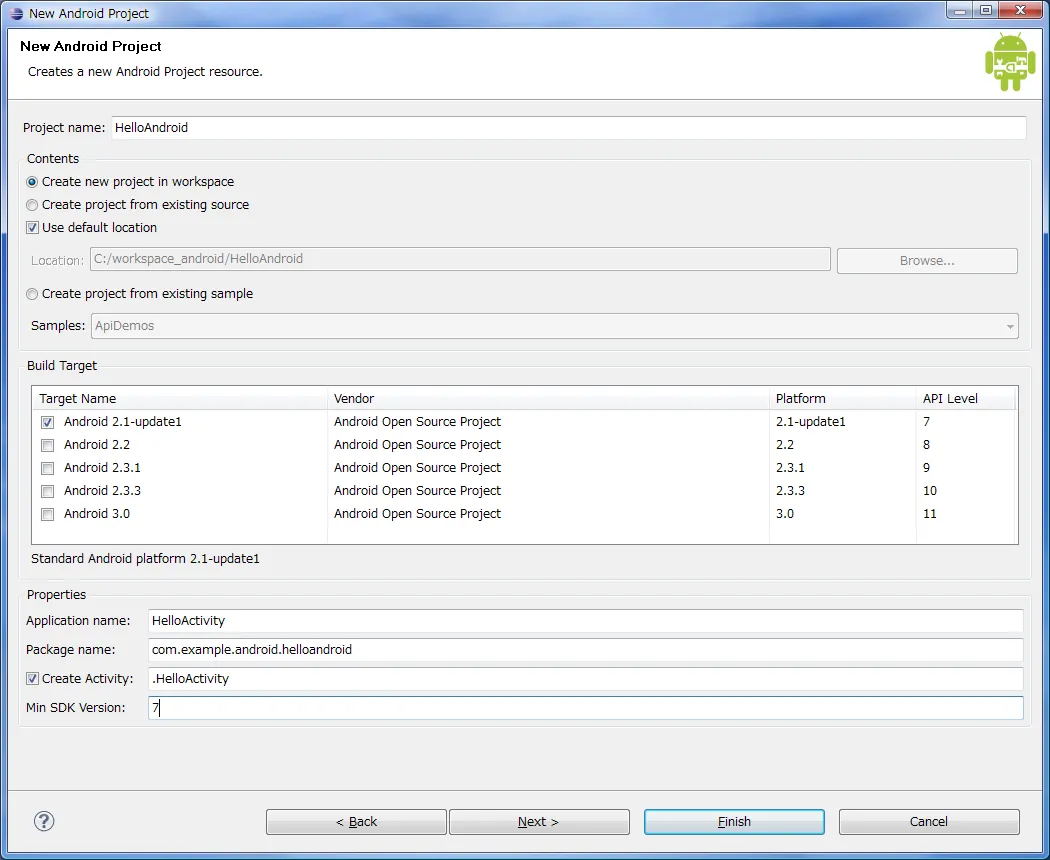This screenshot has width=1050, height=860.
Task: Click the 'Android 2.2' target name text
Action: [x=97, y=445]
